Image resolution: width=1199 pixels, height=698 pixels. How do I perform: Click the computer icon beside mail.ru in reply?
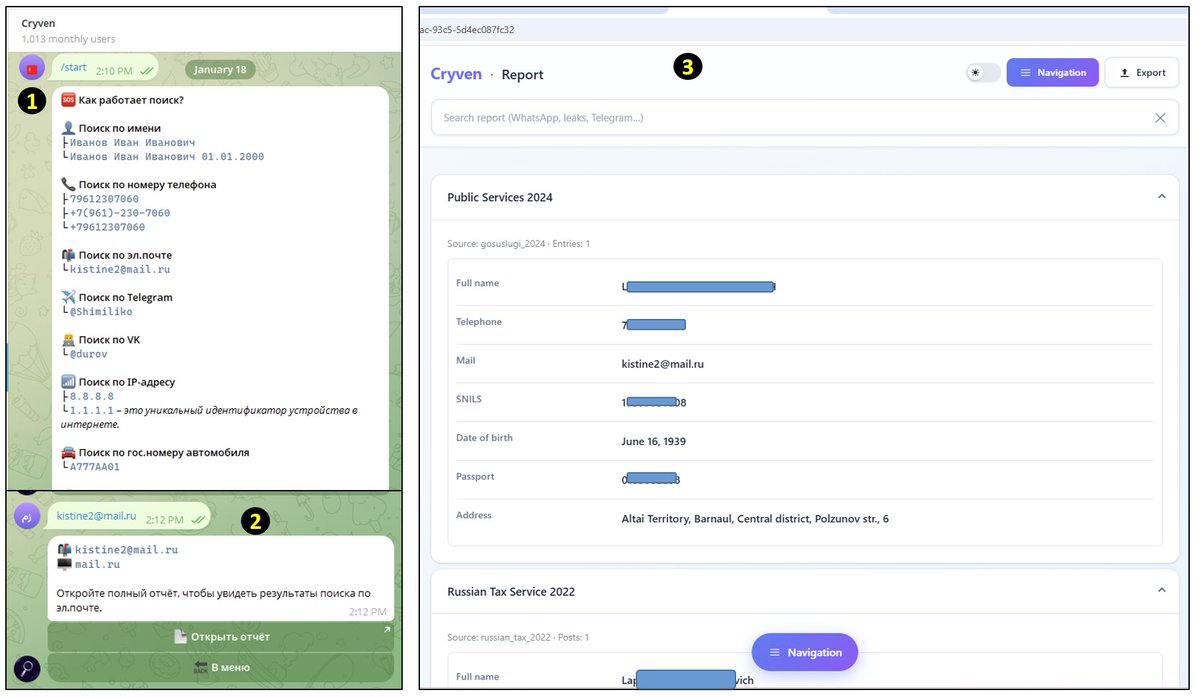tap(64, 564)
